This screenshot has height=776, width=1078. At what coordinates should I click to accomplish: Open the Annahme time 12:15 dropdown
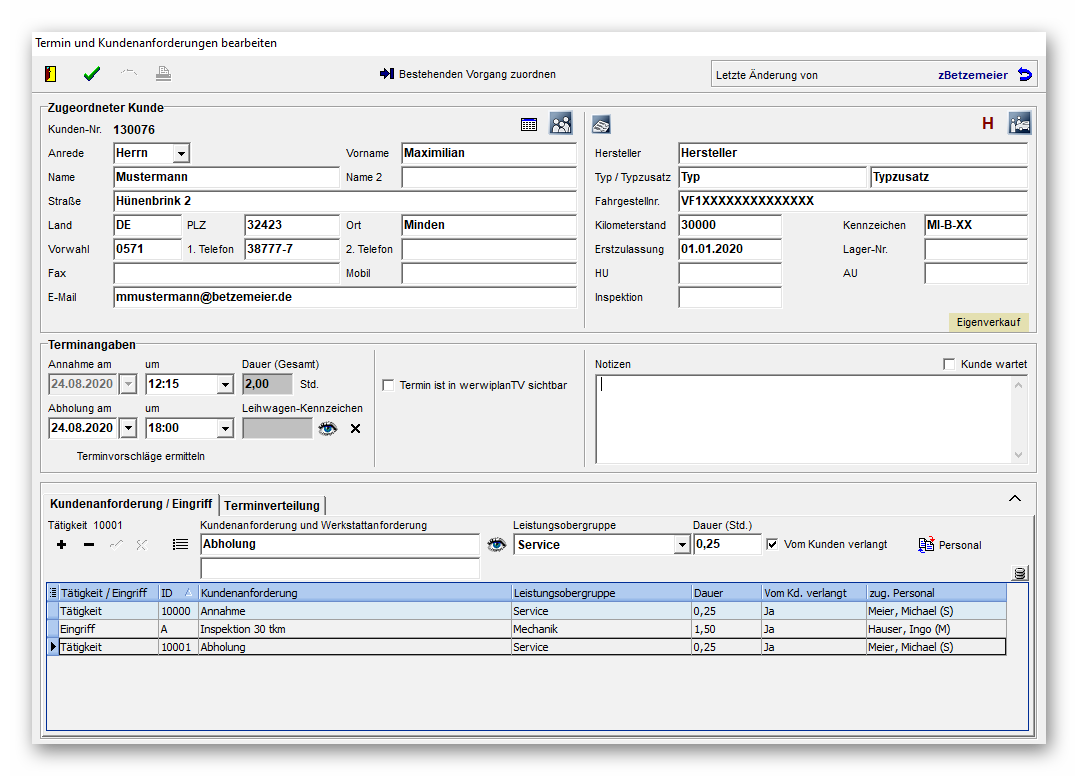point(226,384)
